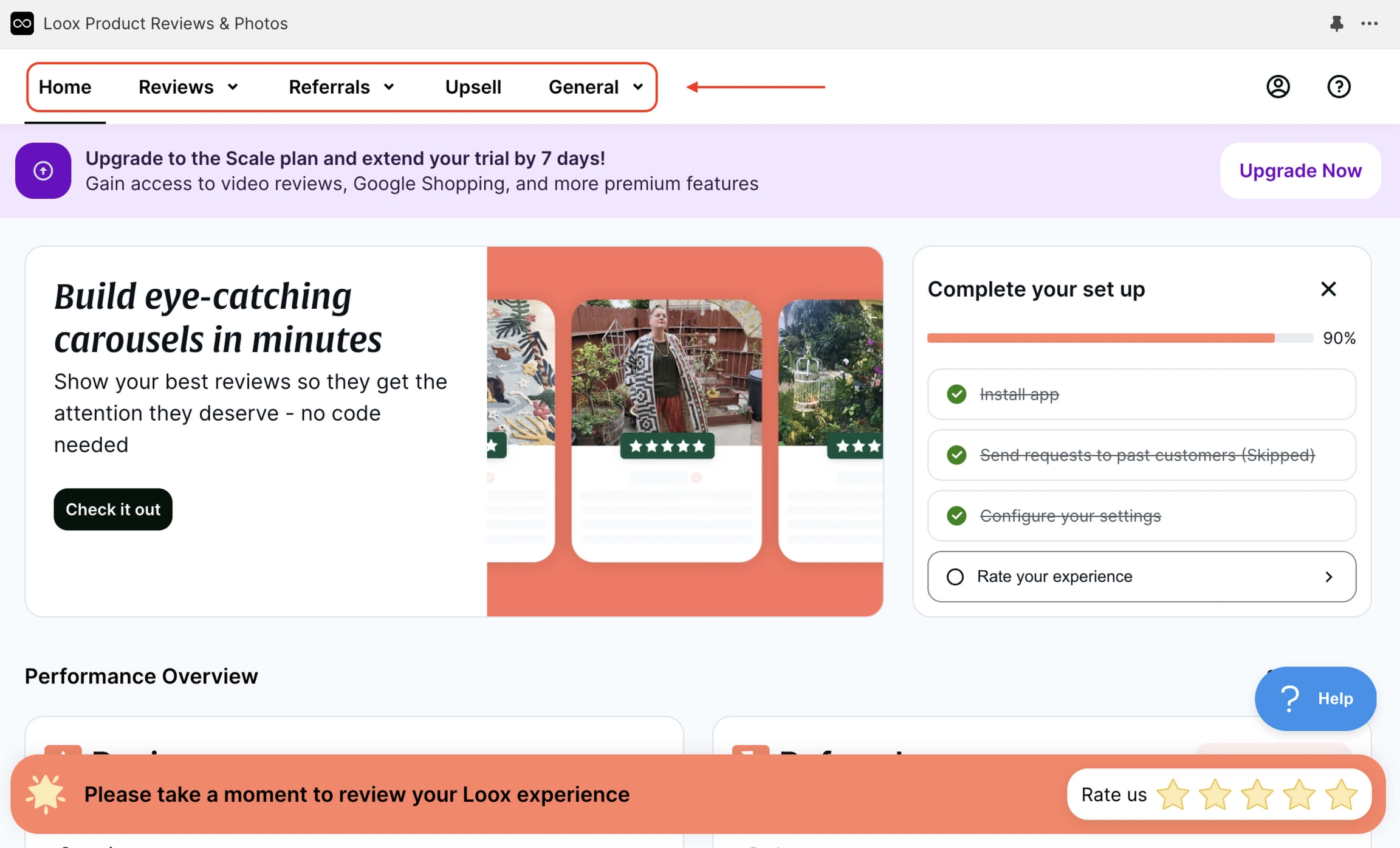Viewport: 1400px width, 848px height.
Task: Click the help question mark icon
Action: coord(1339,86)
